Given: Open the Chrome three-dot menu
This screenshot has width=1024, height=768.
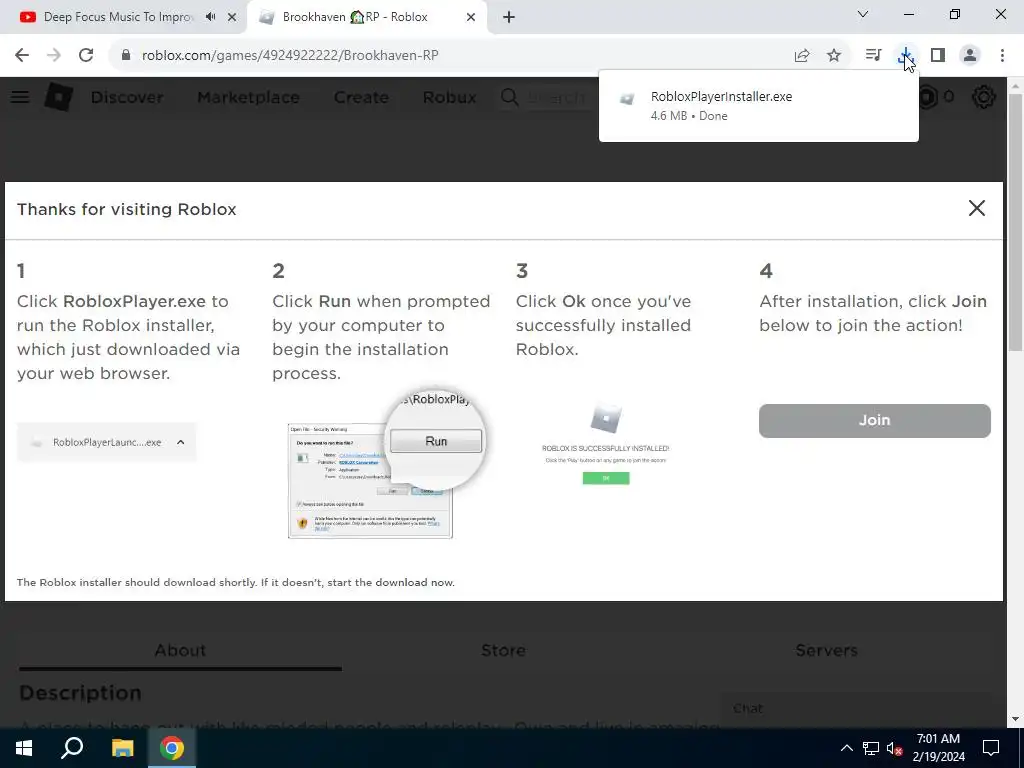Looking at the screenshot, I should pyautogui.click(x=1002, y=56).
